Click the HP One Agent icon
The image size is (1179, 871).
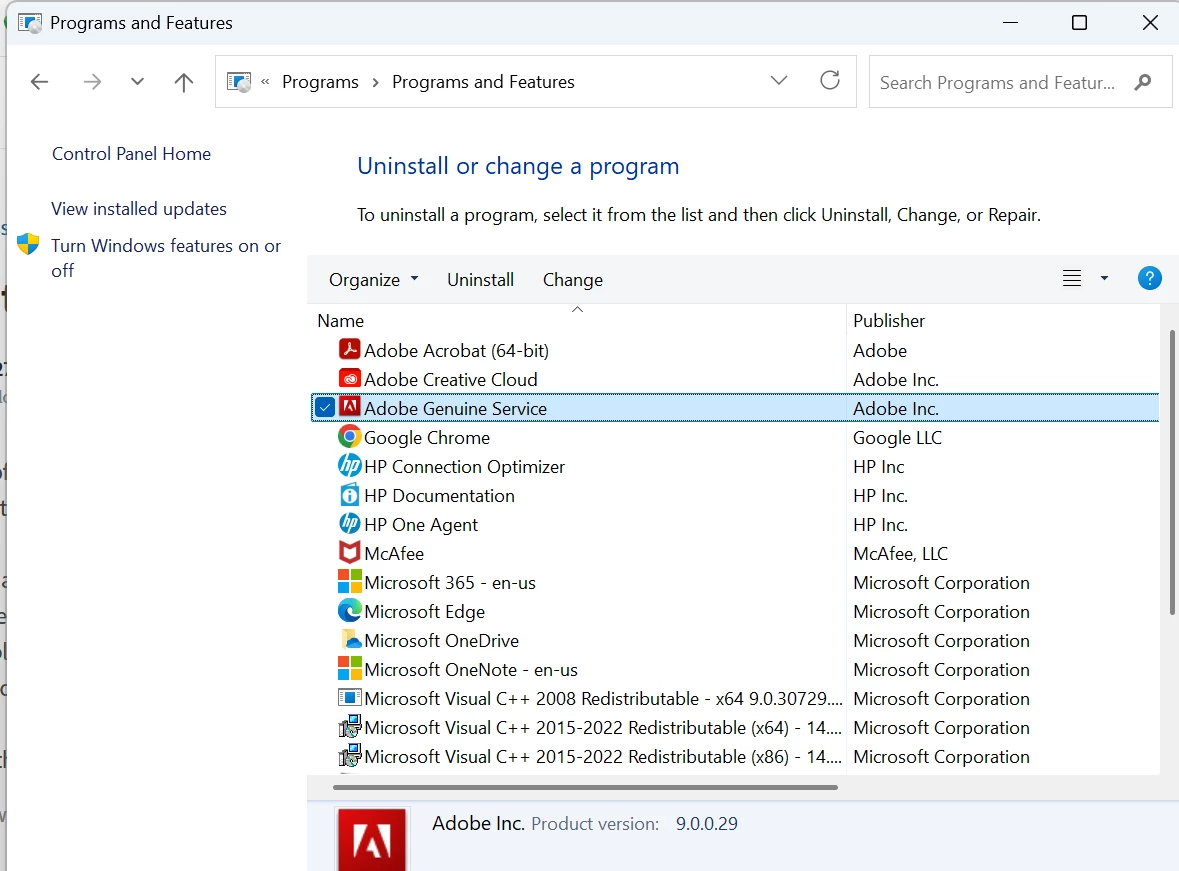point(349,524)
